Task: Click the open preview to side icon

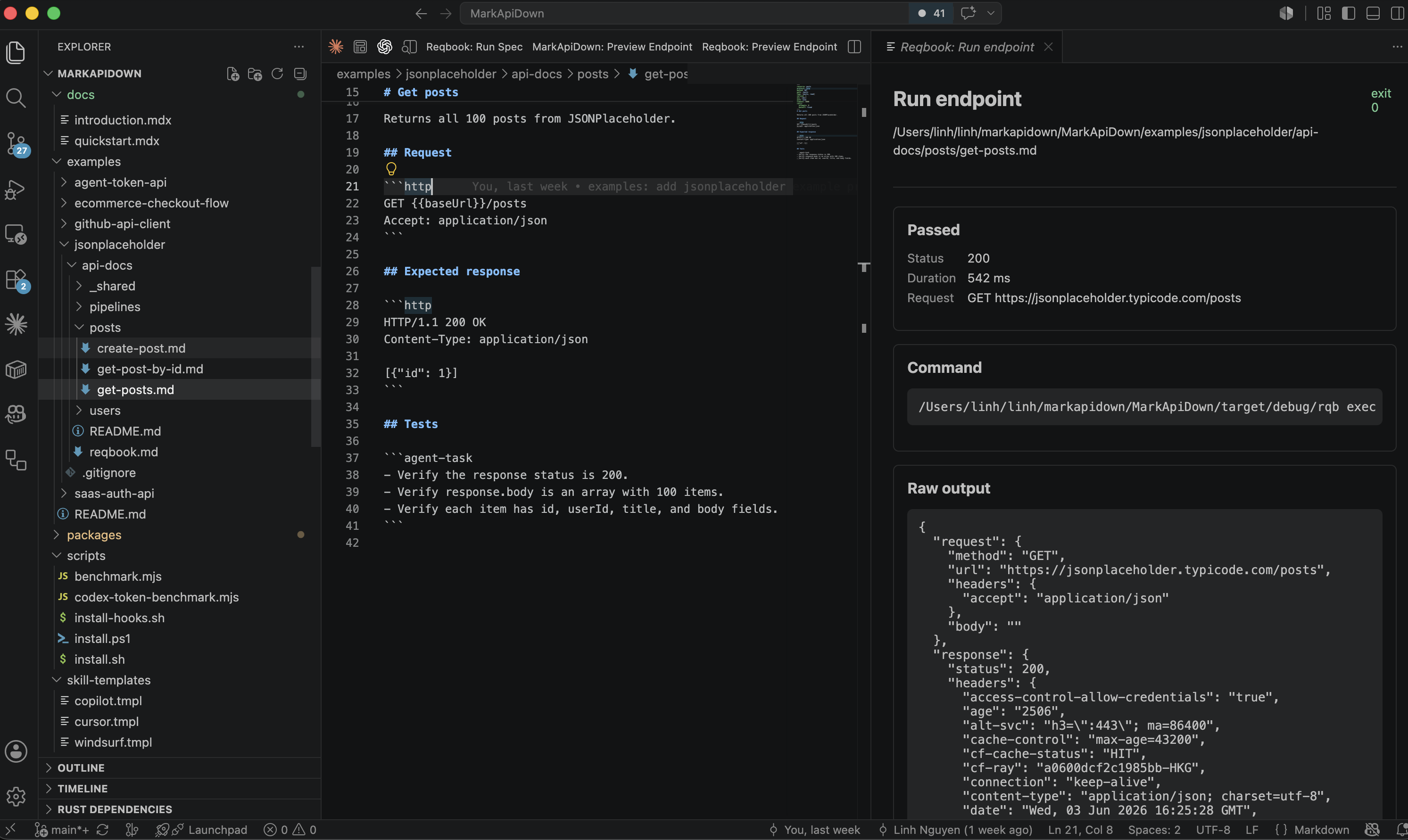Action: (409, 46)
